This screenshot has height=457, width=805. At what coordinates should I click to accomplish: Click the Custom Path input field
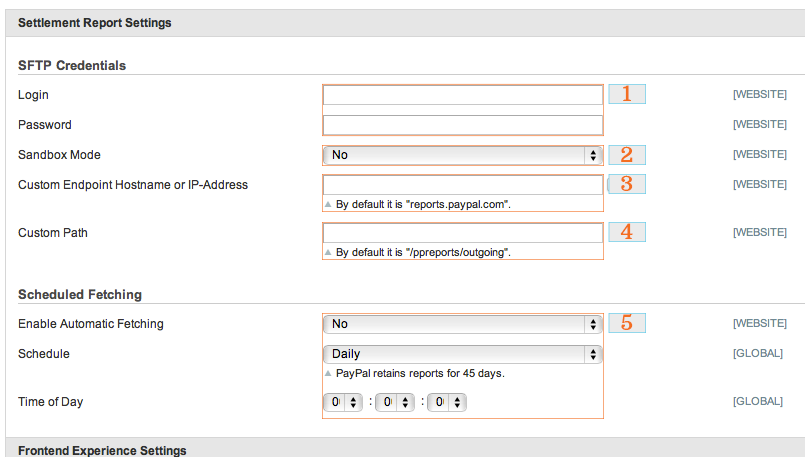[463, 233]
